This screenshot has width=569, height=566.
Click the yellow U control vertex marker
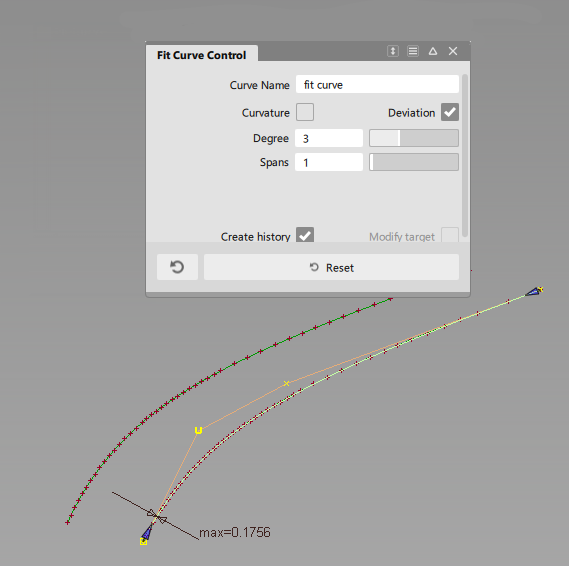click(198, 430)
